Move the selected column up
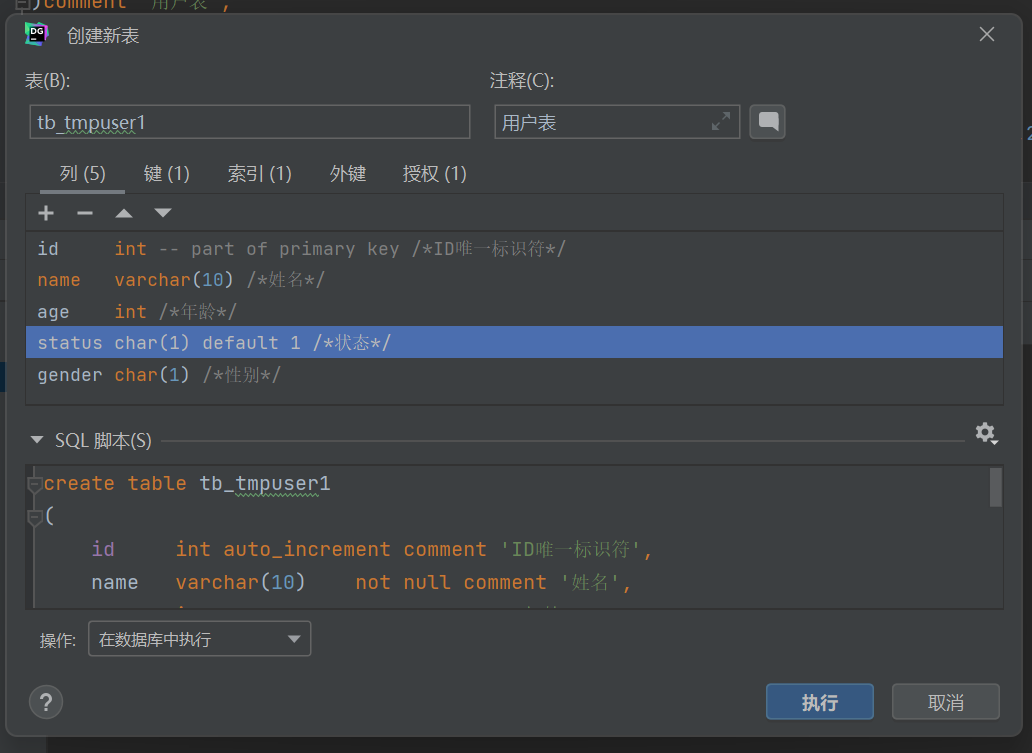 point(123,213)
